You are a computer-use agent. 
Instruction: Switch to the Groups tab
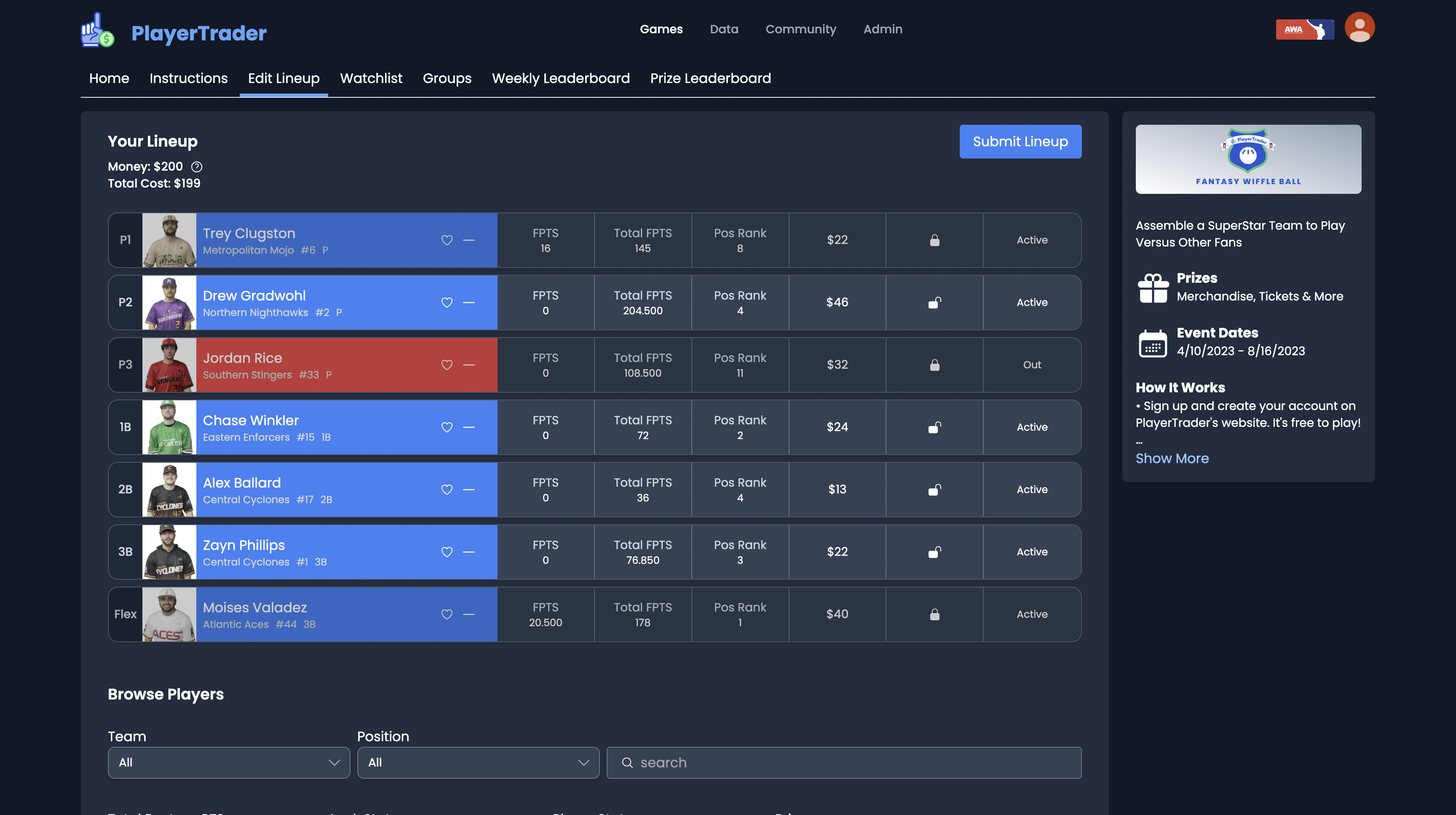point(447,78)
